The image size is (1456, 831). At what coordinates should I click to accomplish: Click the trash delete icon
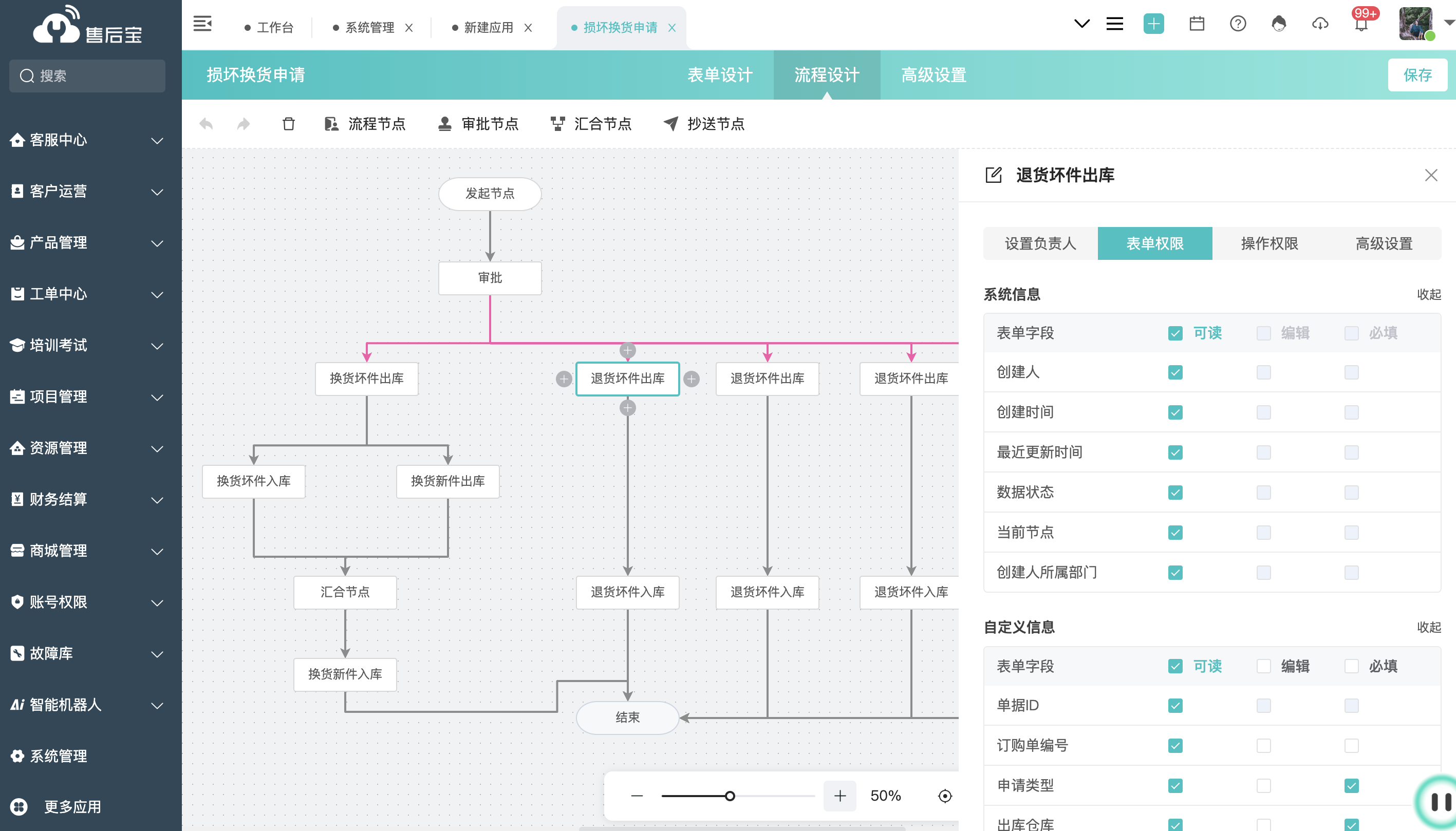289,124
